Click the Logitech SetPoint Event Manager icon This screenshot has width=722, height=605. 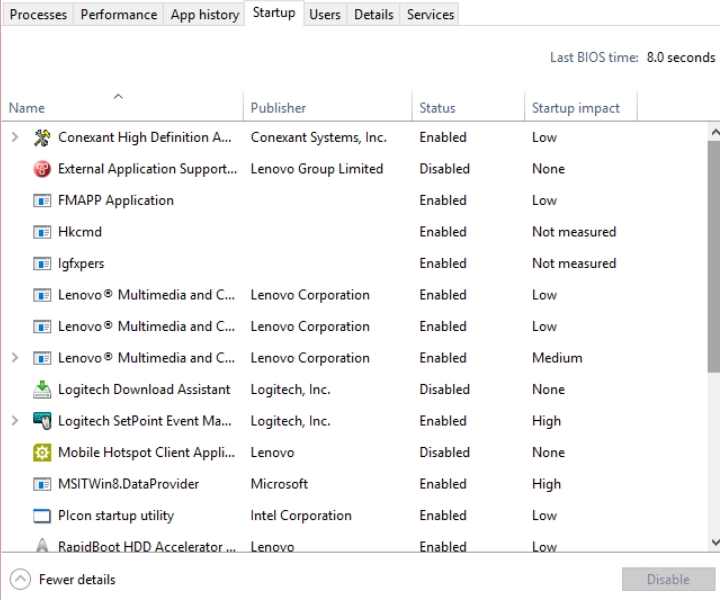tap(42, 421)
